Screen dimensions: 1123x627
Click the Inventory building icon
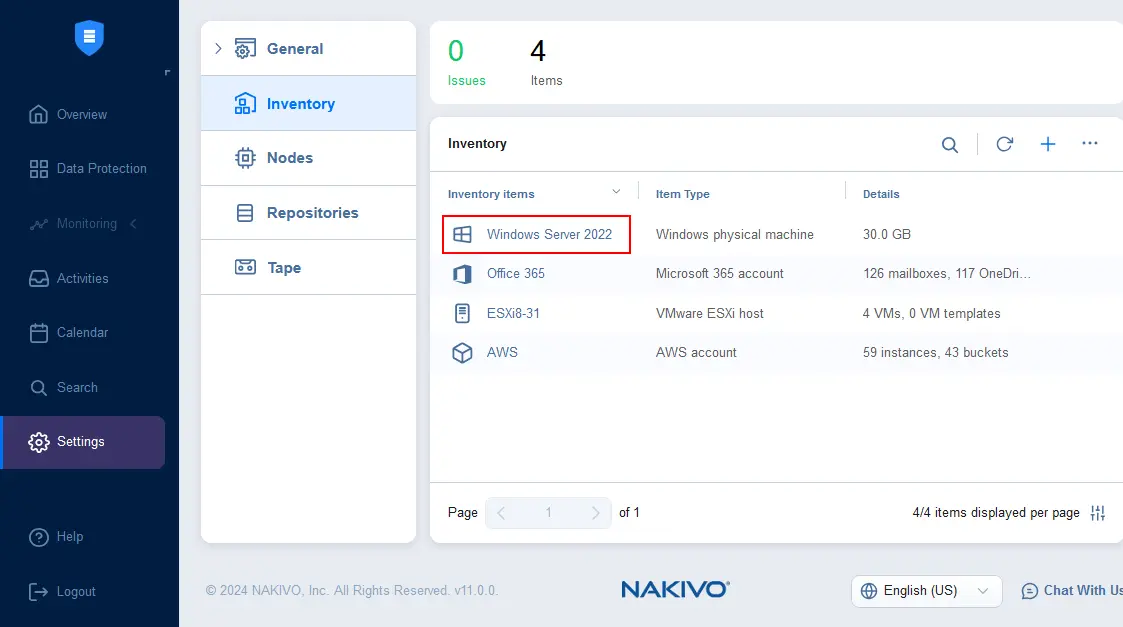[245, 104]
